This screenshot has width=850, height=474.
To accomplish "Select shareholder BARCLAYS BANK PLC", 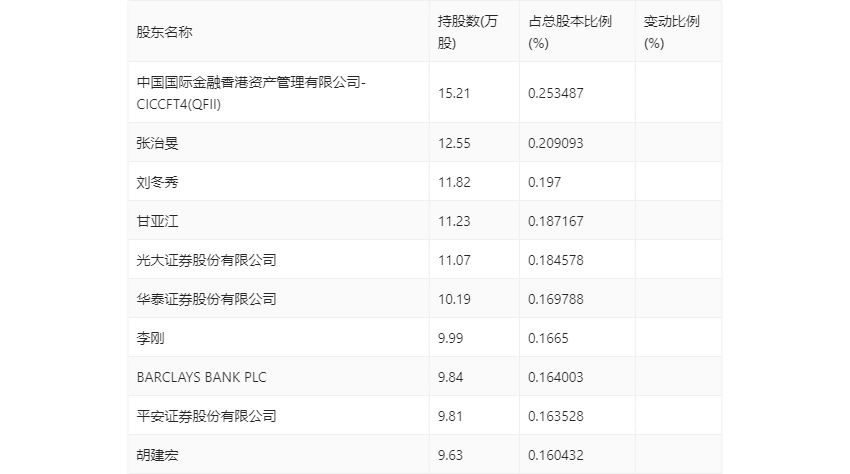I will click(202, 377).
